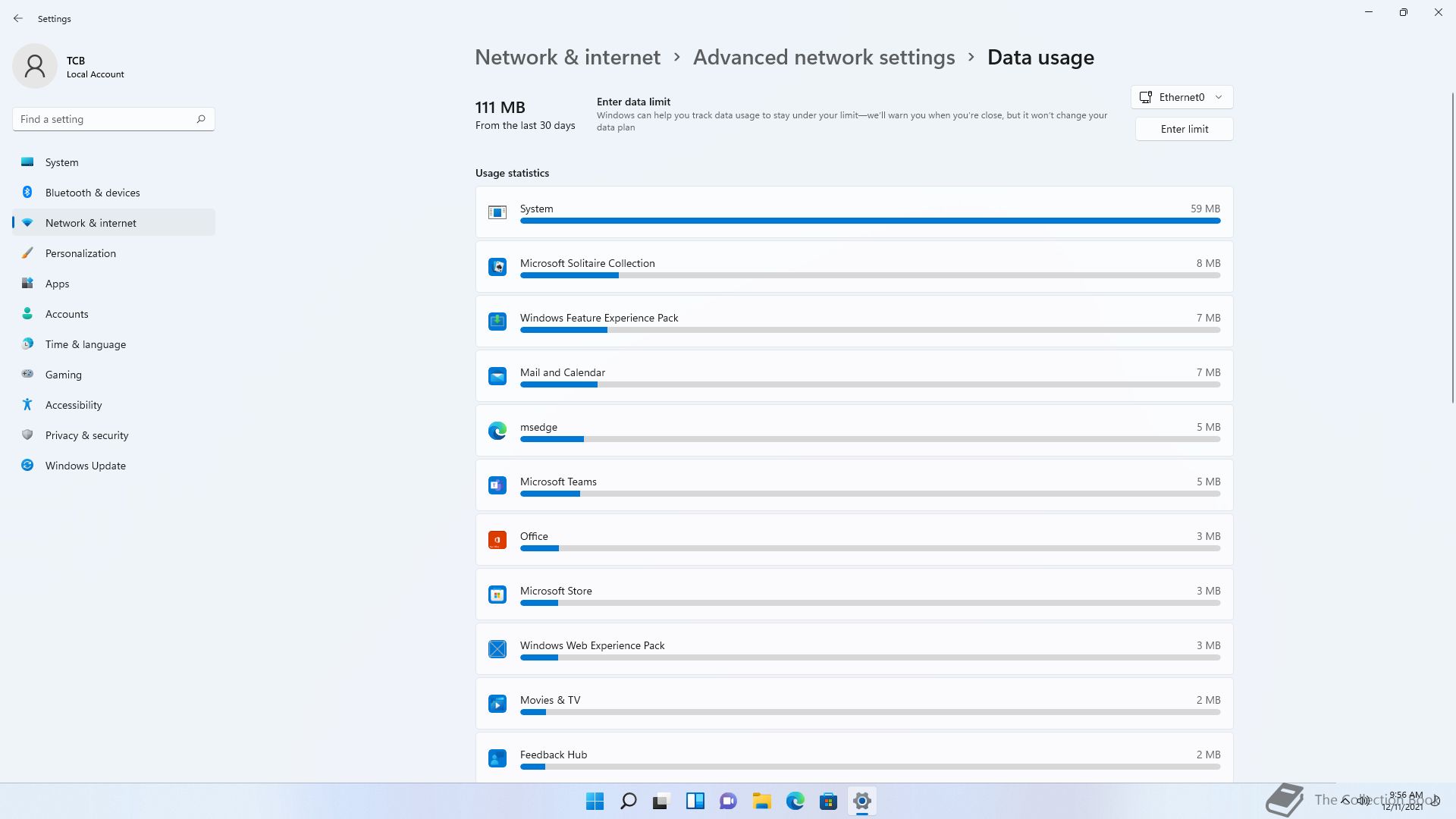Click the TCB user avatar icon
This screenshot has width=1456, height=819.
[x=35, y=66]
